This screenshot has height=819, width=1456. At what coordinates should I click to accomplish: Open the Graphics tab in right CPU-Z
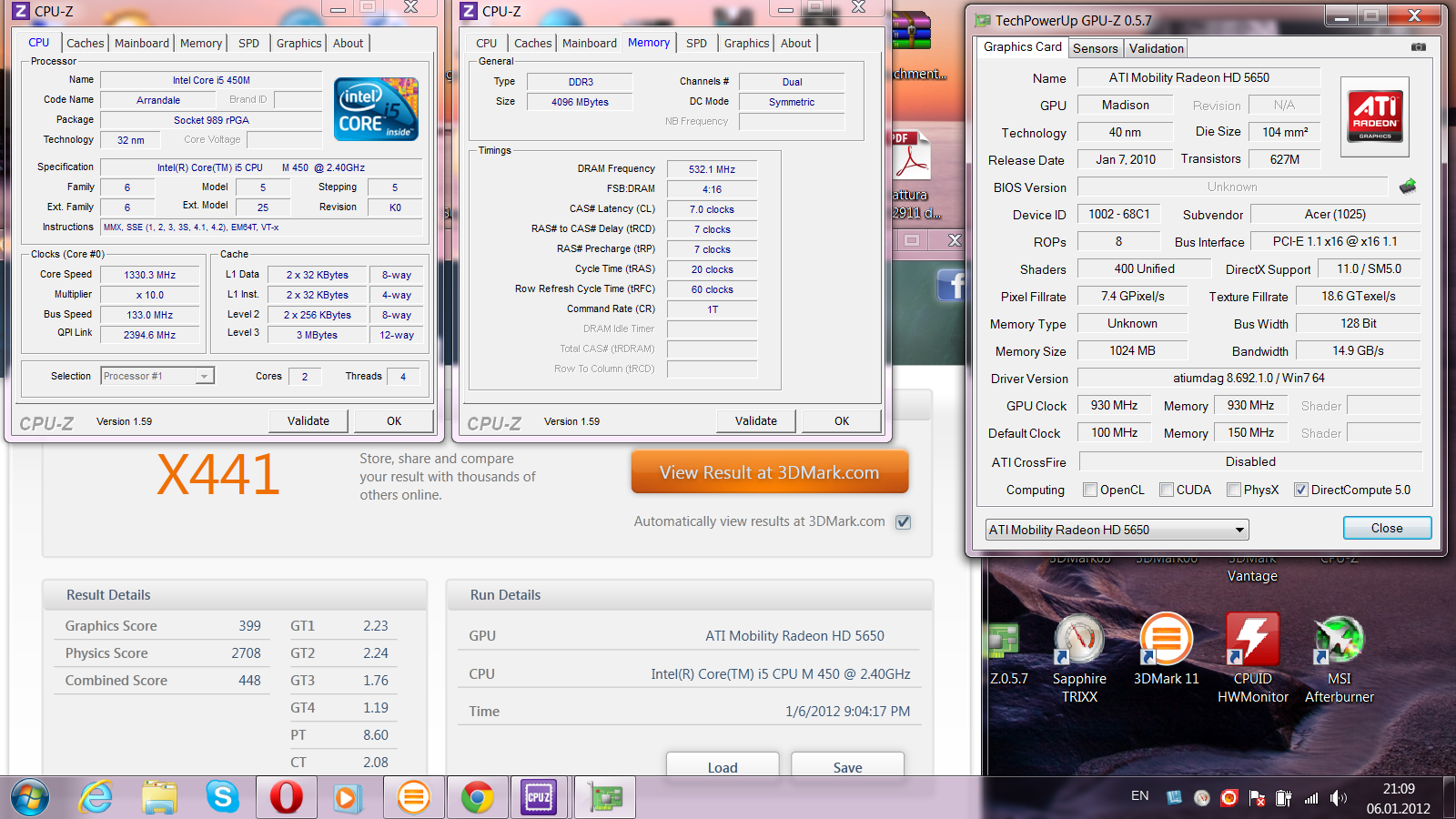(x=747, y=43)
